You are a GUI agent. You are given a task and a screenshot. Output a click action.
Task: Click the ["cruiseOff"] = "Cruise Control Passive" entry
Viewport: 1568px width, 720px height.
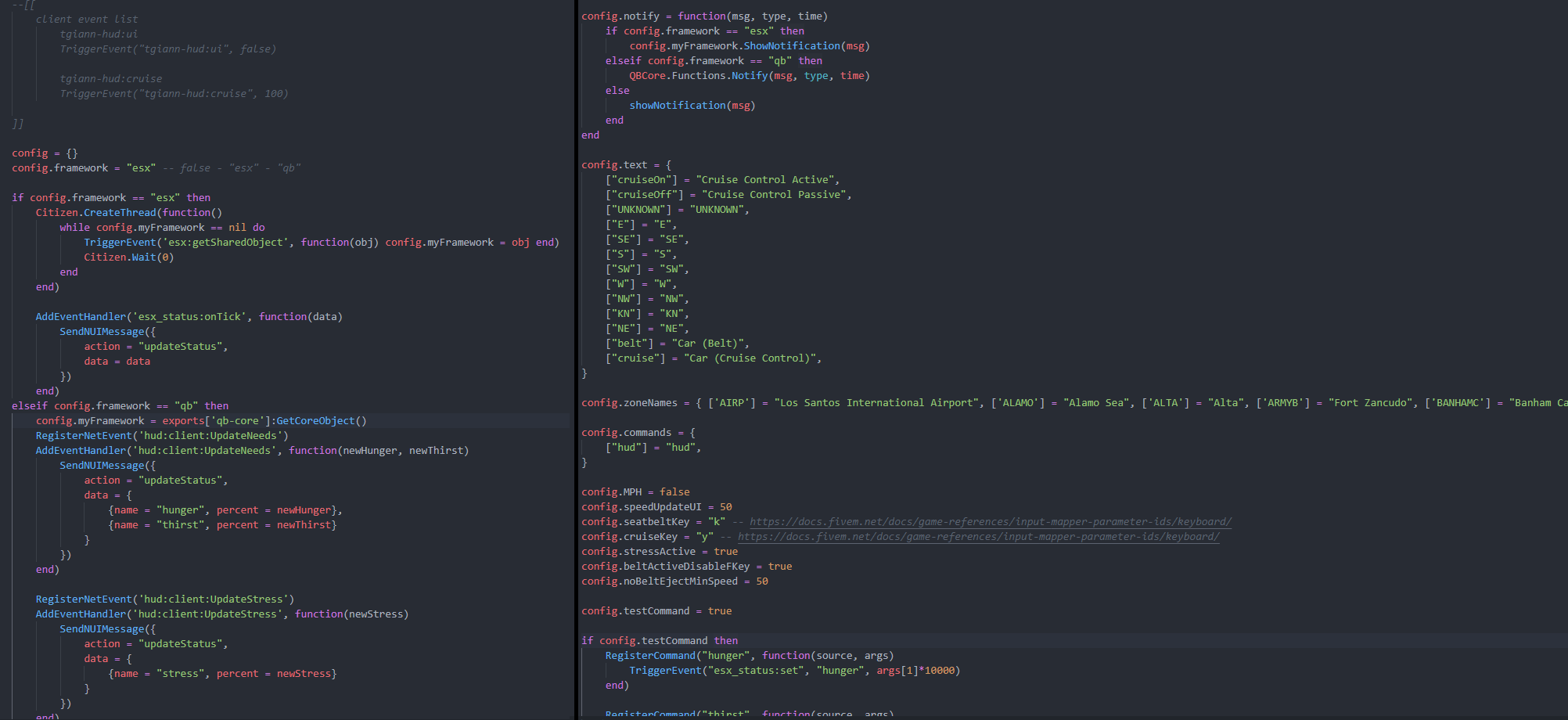pos(728,194)
